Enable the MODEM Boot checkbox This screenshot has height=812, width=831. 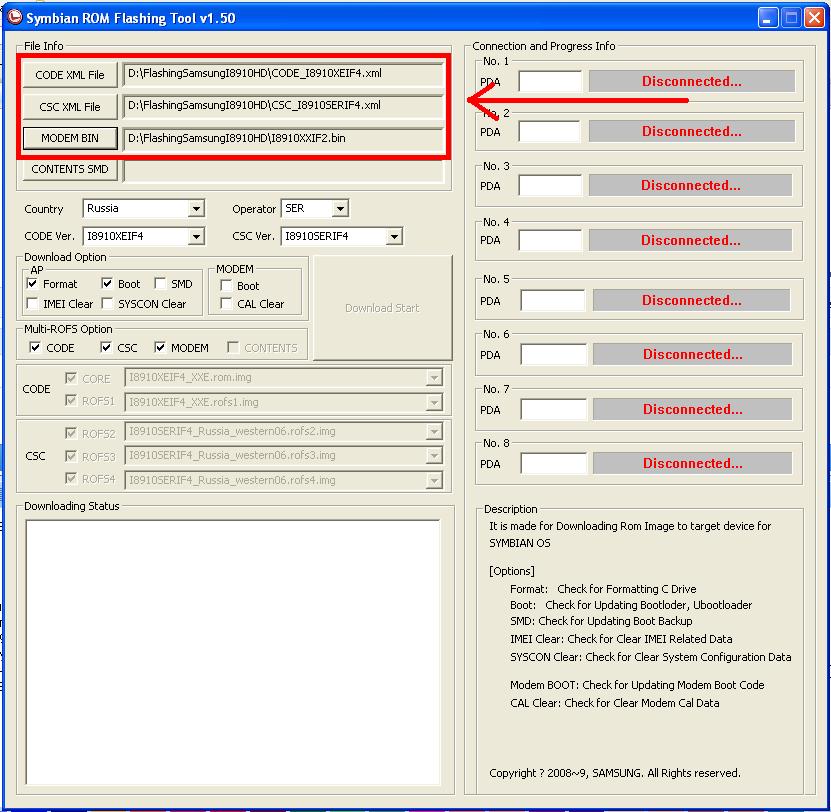(226, 286)
